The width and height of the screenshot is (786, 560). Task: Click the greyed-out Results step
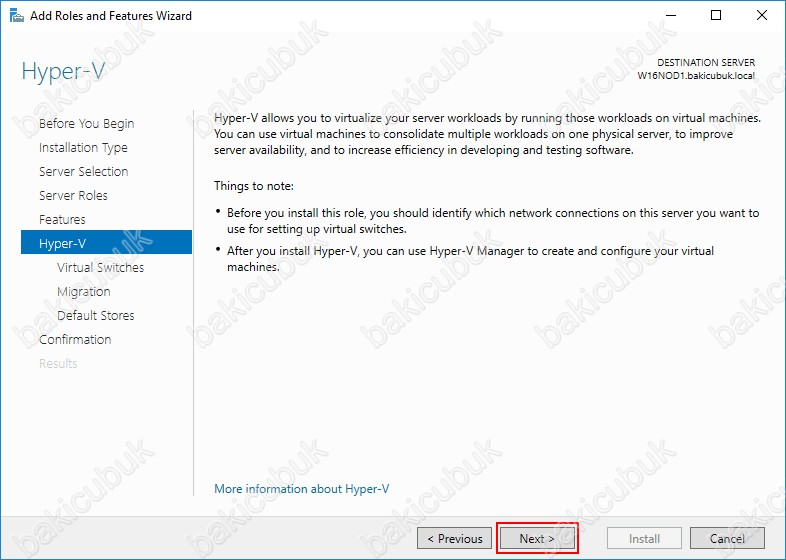[x=58, y=364]
